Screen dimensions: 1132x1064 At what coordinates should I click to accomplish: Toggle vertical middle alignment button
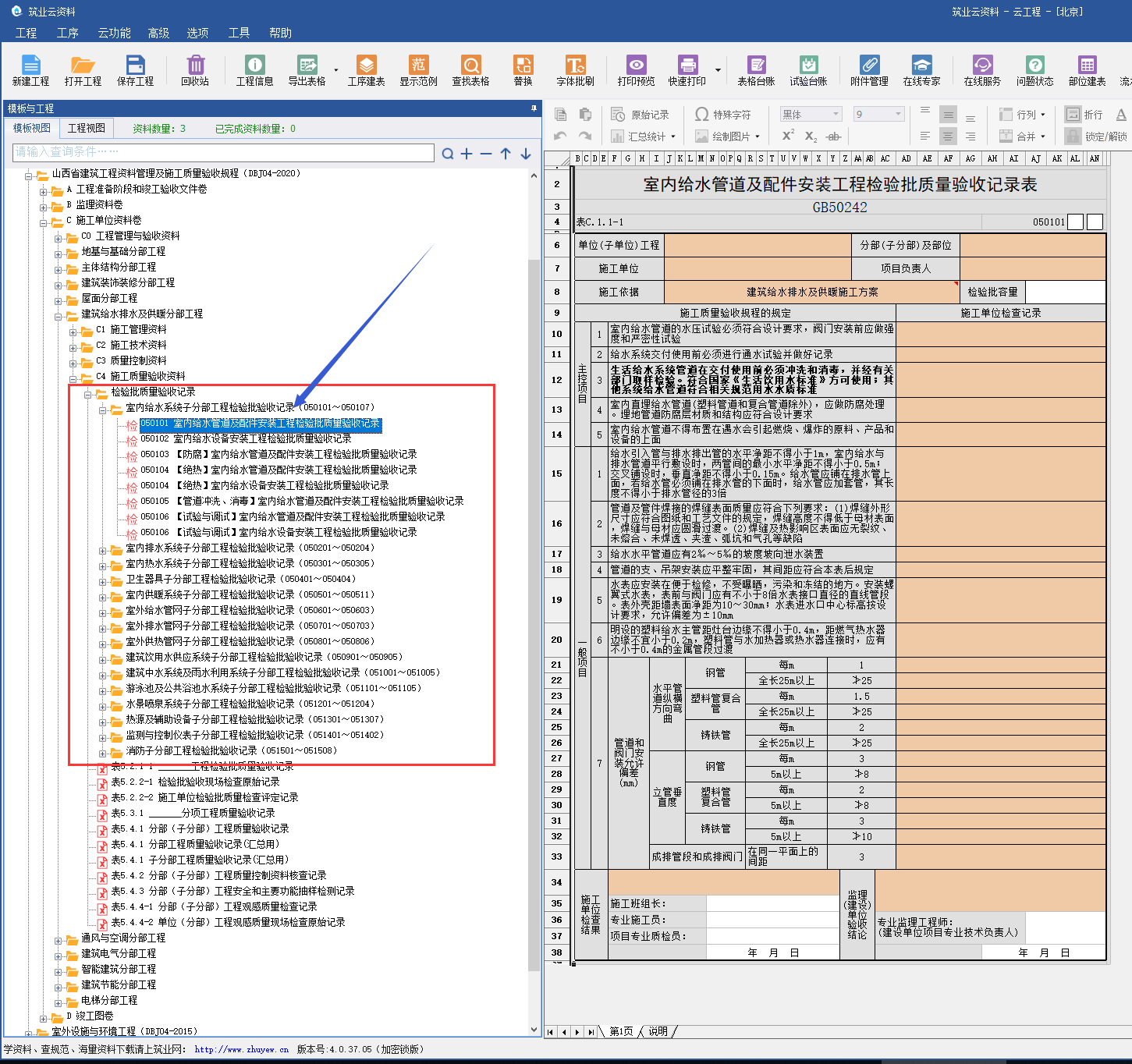pyautogui.click(x=948, y=115)
